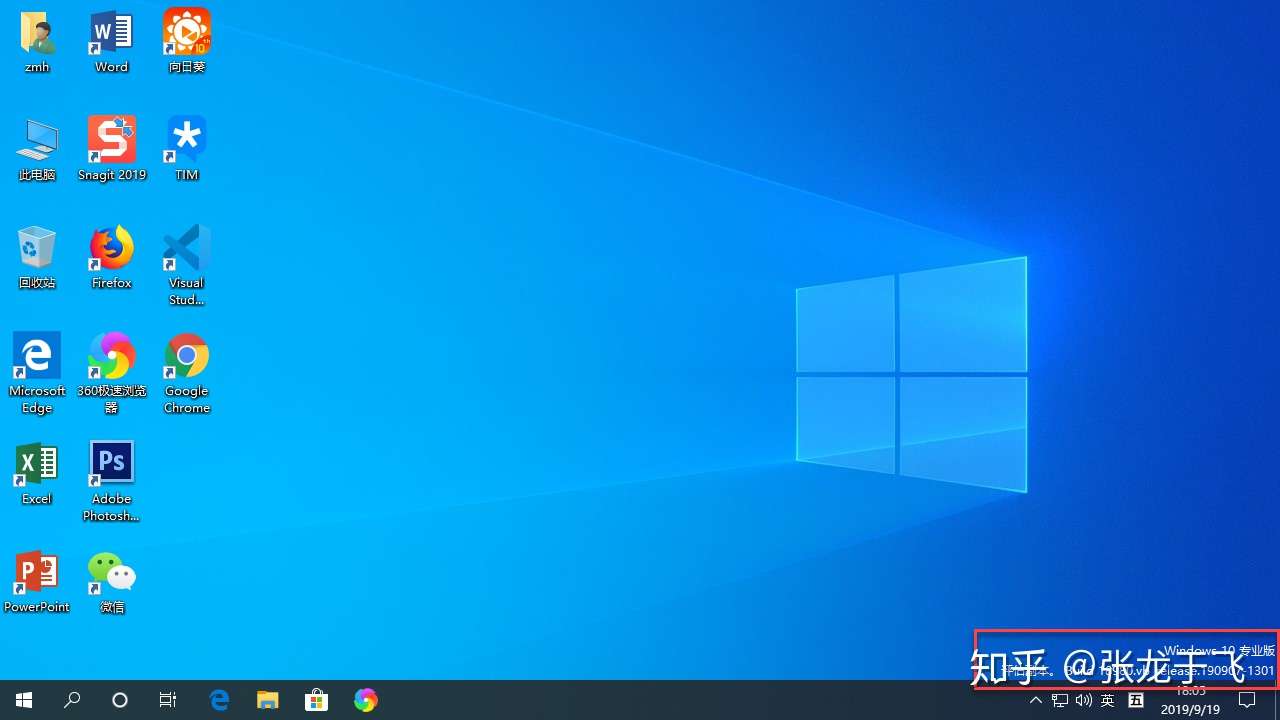Click the 五 input method tray icon
This screenshot has width=1280, height=720.
coord(1136,700)
